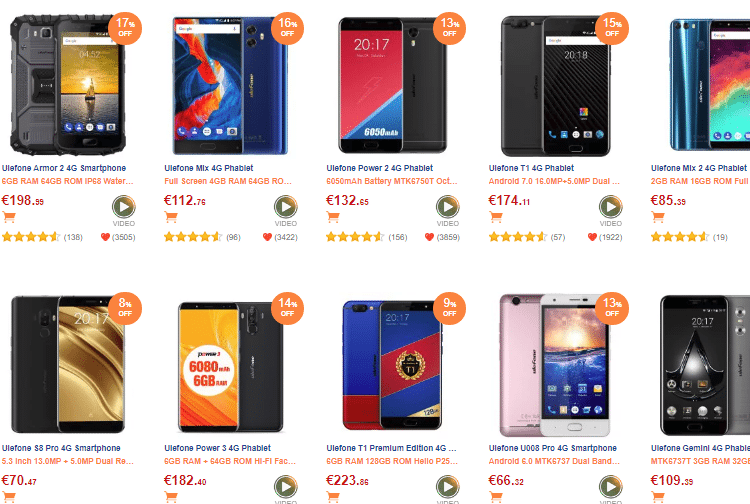The height and width of the screenshot is (504, 750).
Task: Click cart icon under Ulefone T1 price
Action: (496, 217)
